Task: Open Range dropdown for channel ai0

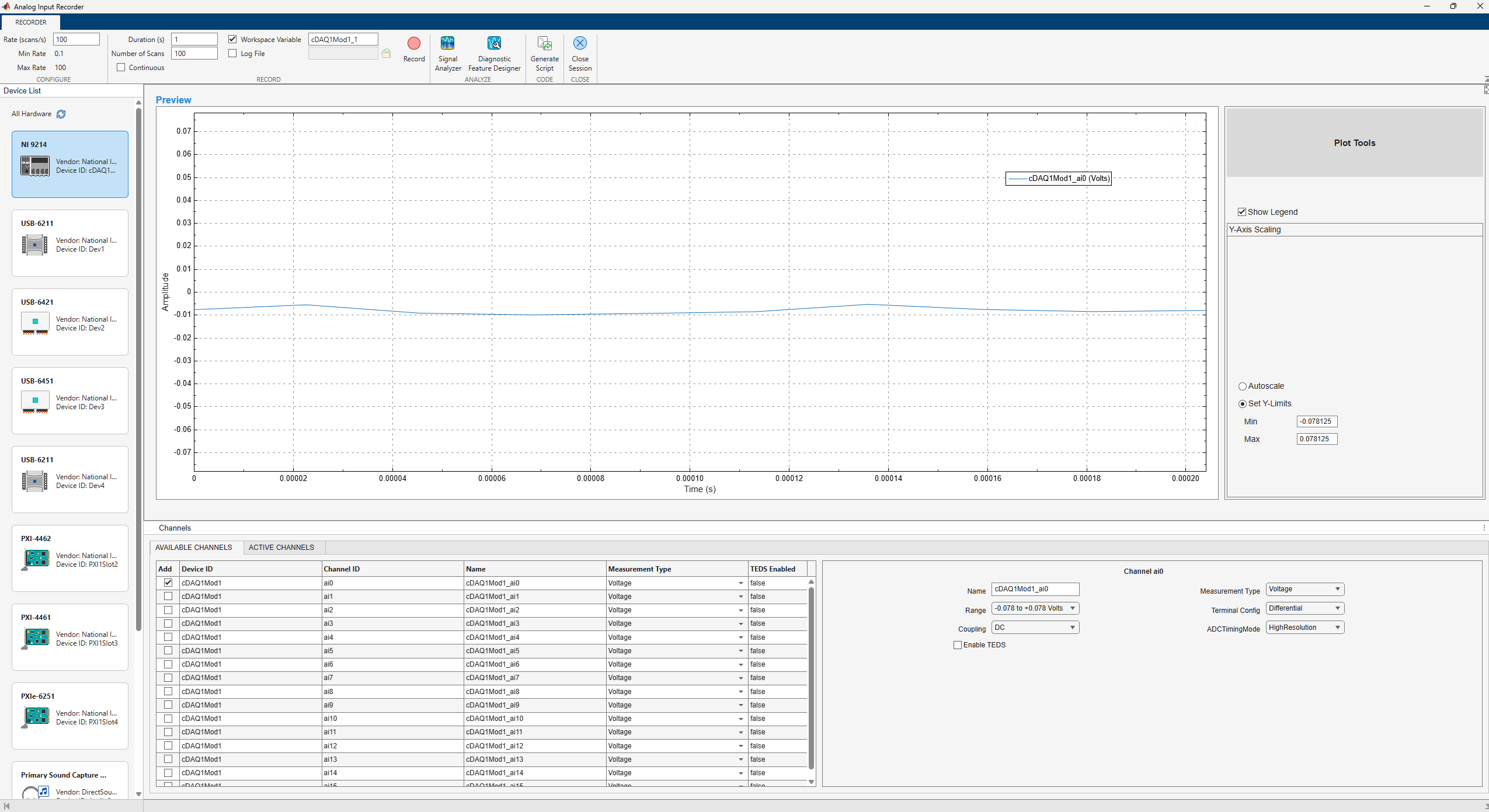Action: (1035, 608)
